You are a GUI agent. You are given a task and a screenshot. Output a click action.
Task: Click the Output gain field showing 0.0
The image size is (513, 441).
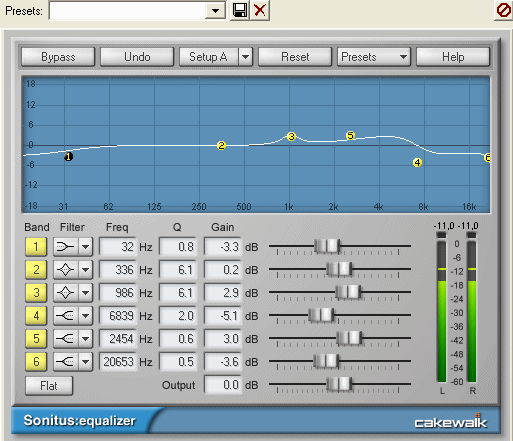click(223, 385)
